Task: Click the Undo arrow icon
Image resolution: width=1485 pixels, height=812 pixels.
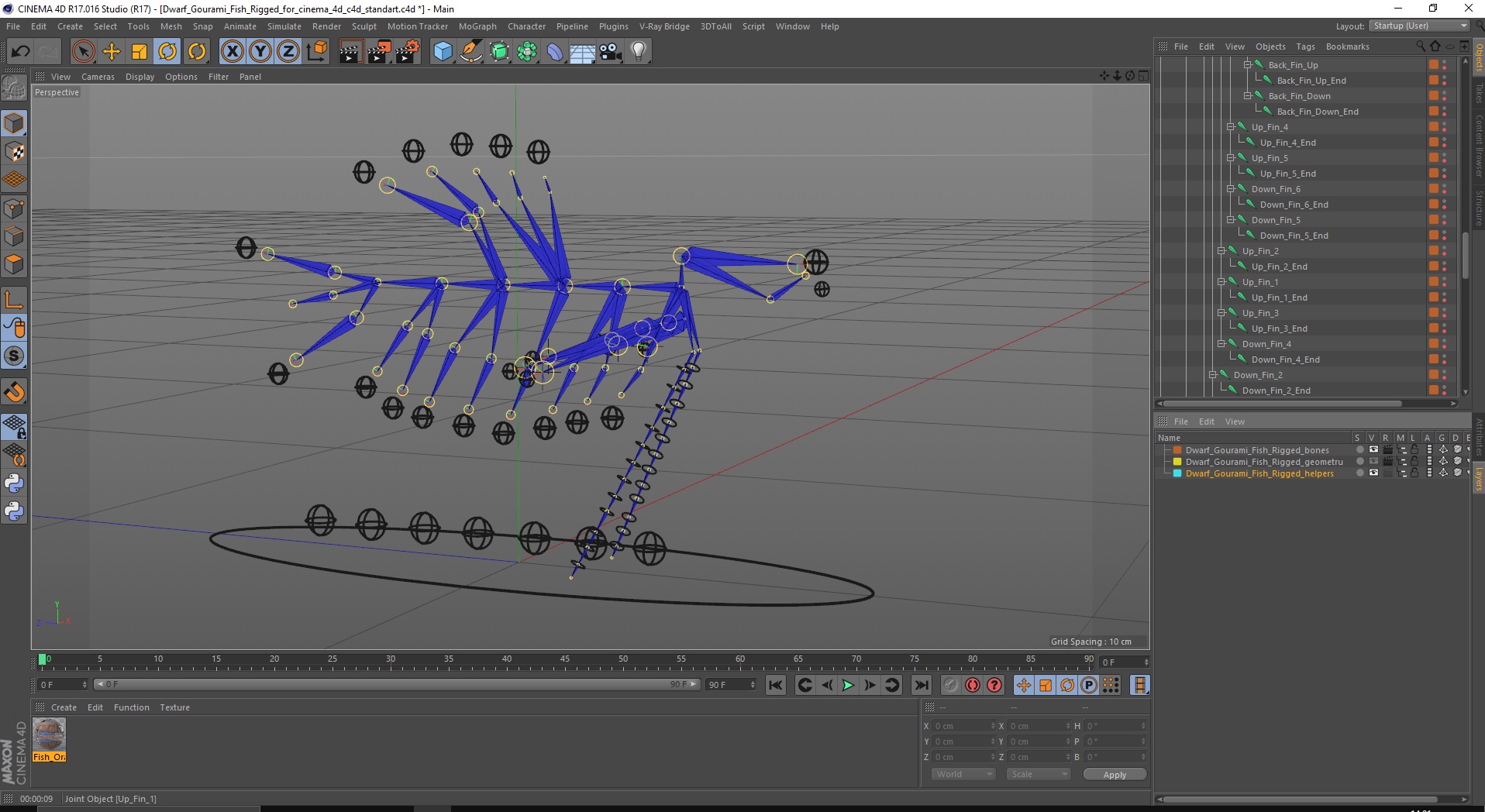Action: click(x=20, y=52)
